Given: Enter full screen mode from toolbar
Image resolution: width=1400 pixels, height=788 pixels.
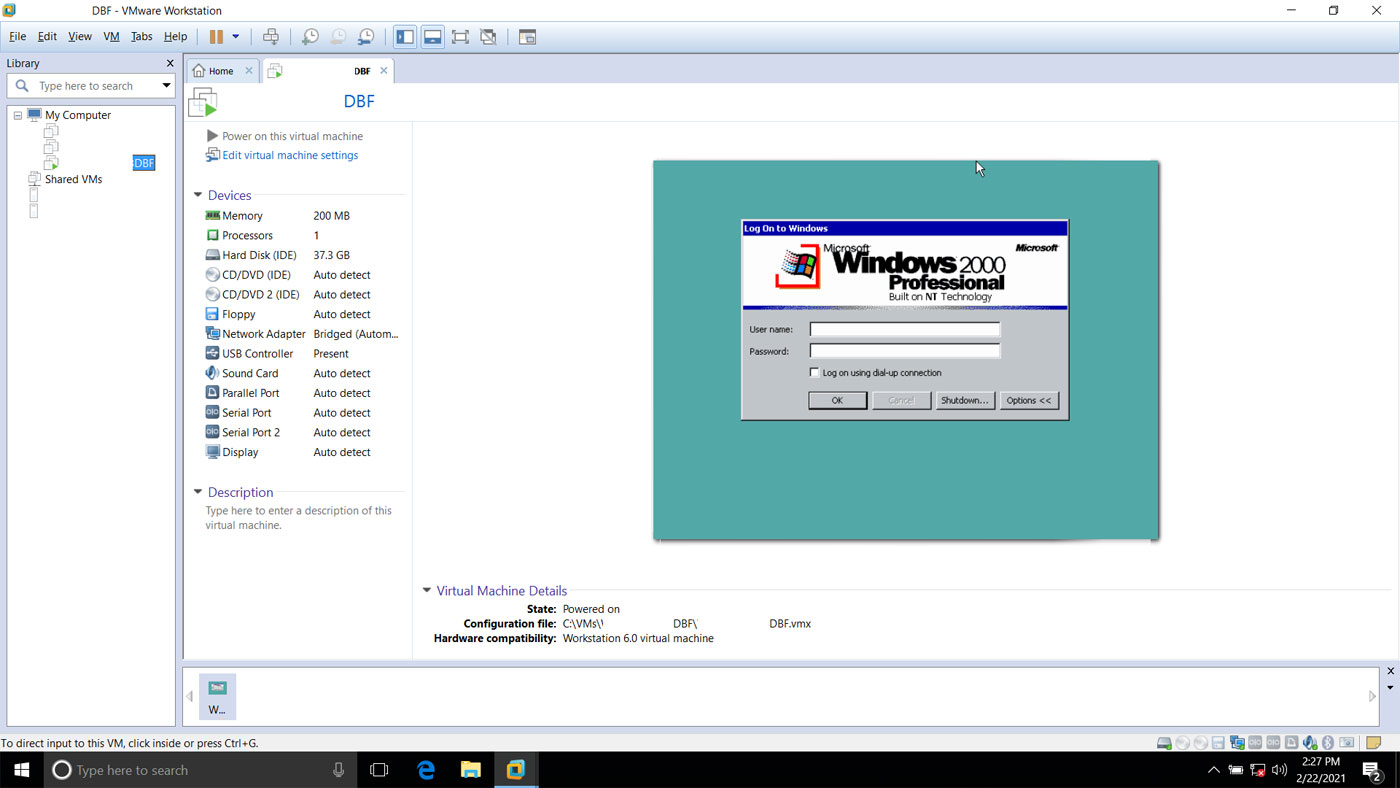Looking at the screenshot, I should [x=460, y=37].
